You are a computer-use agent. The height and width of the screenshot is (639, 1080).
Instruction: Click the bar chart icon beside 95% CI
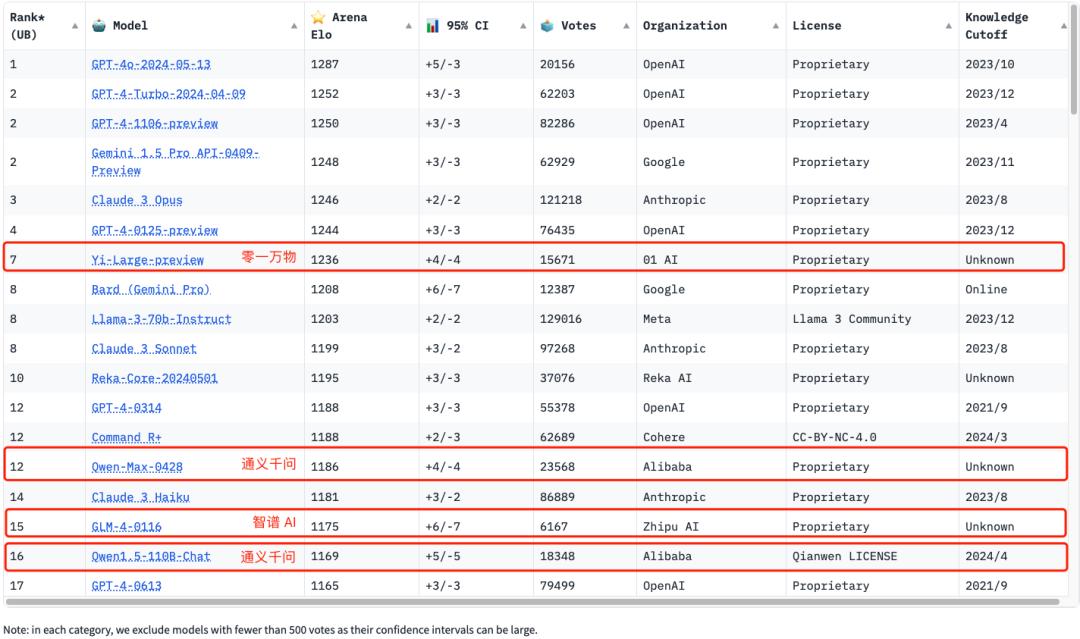point(433,25)
